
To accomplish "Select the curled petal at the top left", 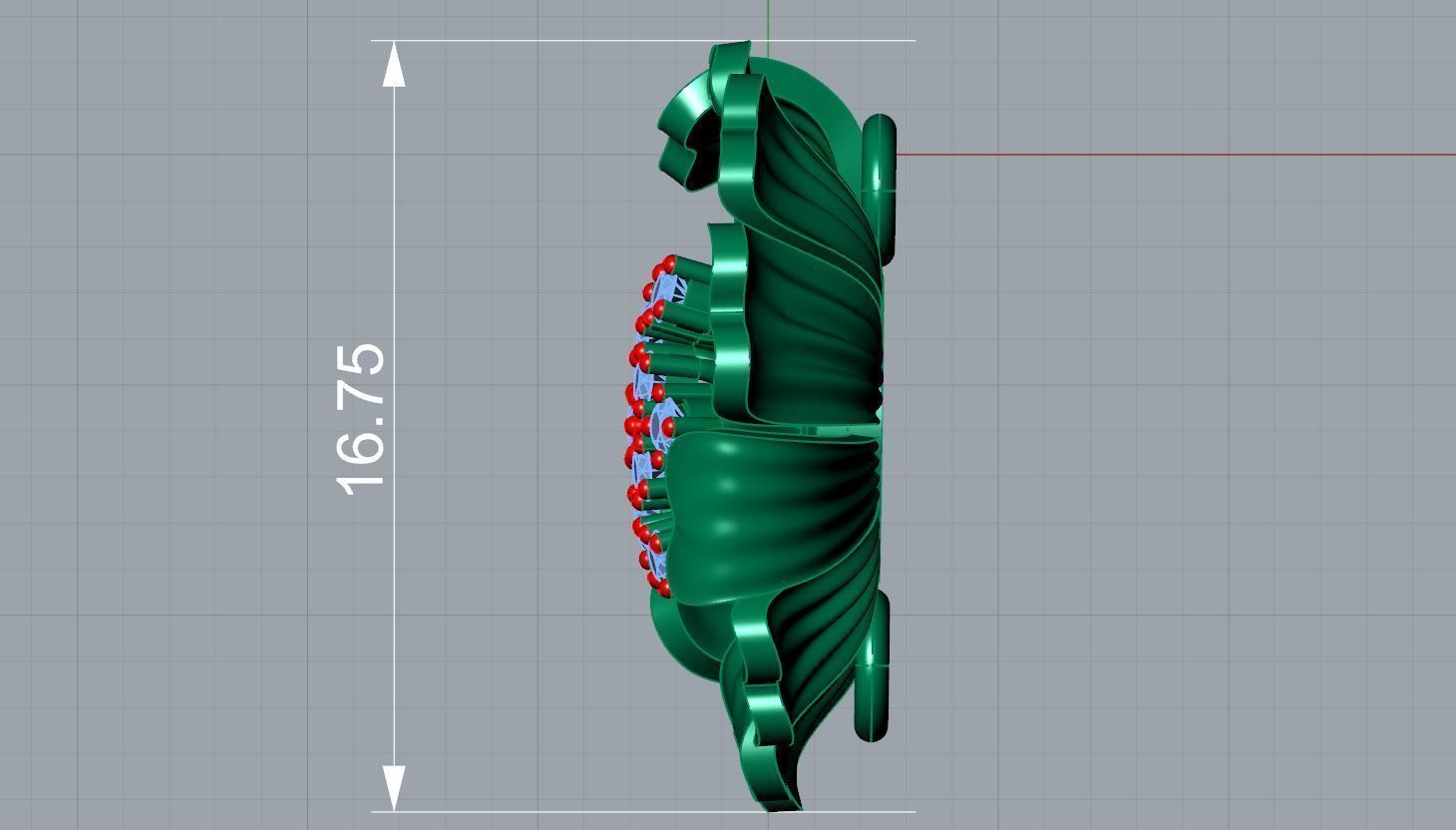I will pos(688,130).
